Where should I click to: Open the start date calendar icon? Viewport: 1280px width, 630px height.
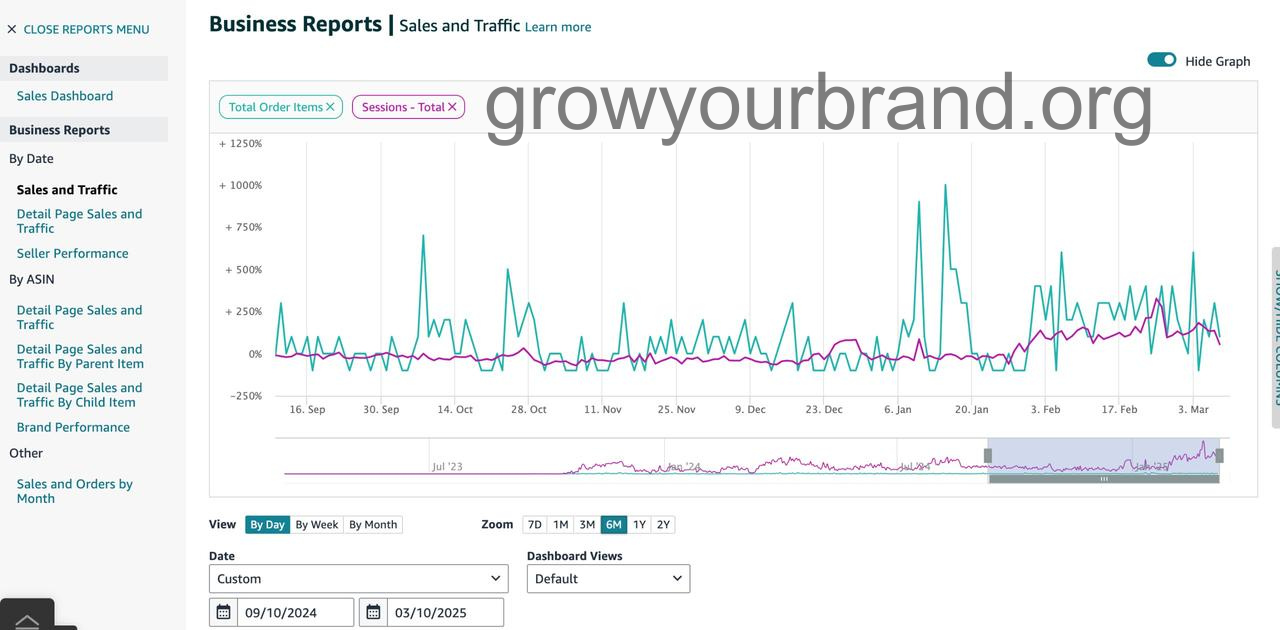[x=224, y=612]
